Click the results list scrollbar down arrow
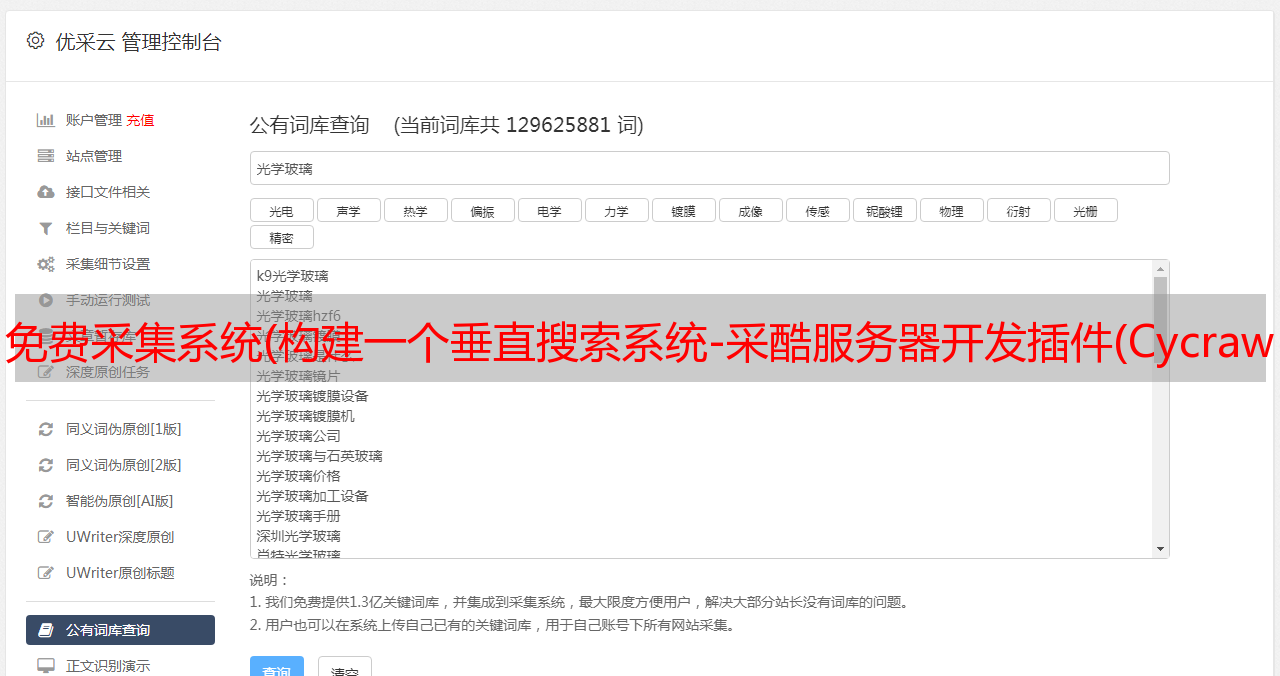 1160,549
